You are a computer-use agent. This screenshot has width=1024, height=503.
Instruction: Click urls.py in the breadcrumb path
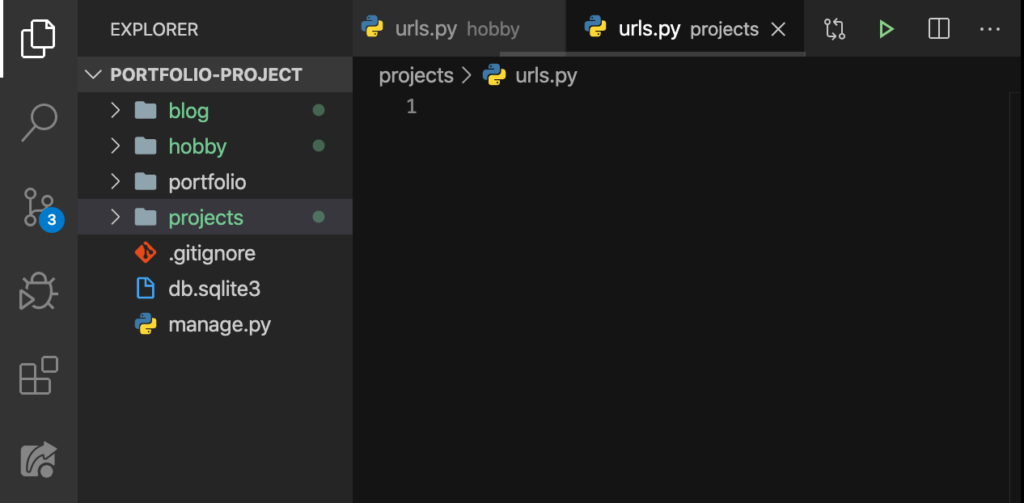click(546, 76)
